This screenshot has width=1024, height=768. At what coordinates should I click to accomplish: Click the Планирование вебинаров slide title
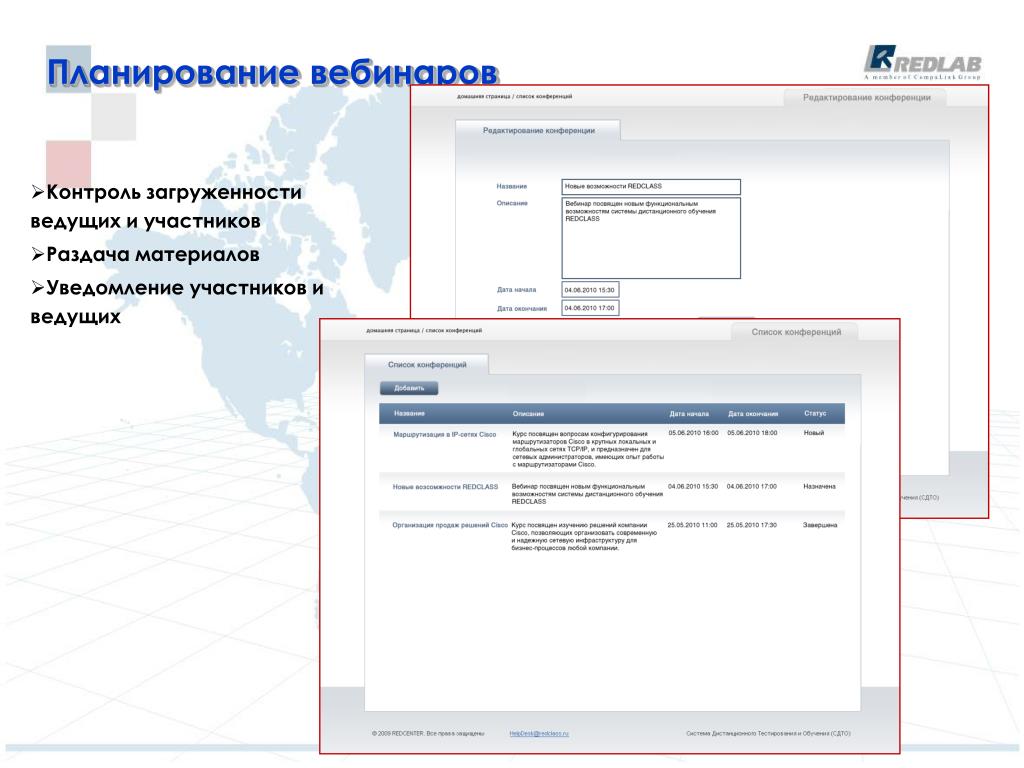[272, 72]
